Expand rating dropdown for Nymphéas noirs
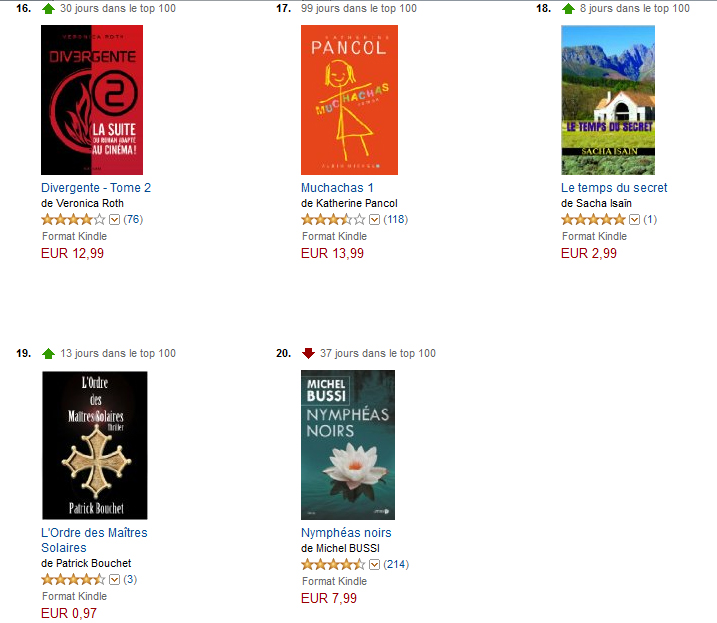Viewport: 717px width, 623px height. click(375, 565)
